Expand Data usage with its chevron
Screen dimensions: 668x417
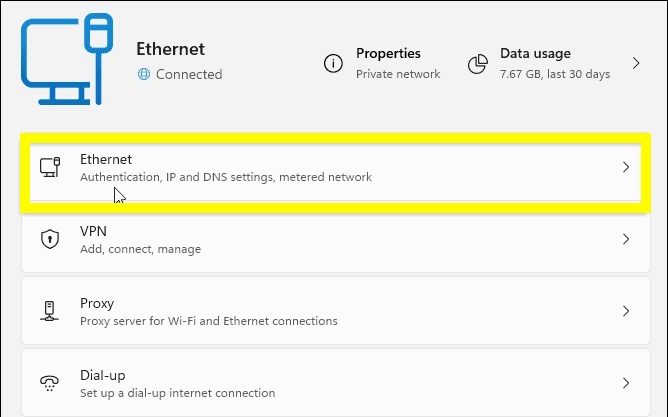click(635, 63)
